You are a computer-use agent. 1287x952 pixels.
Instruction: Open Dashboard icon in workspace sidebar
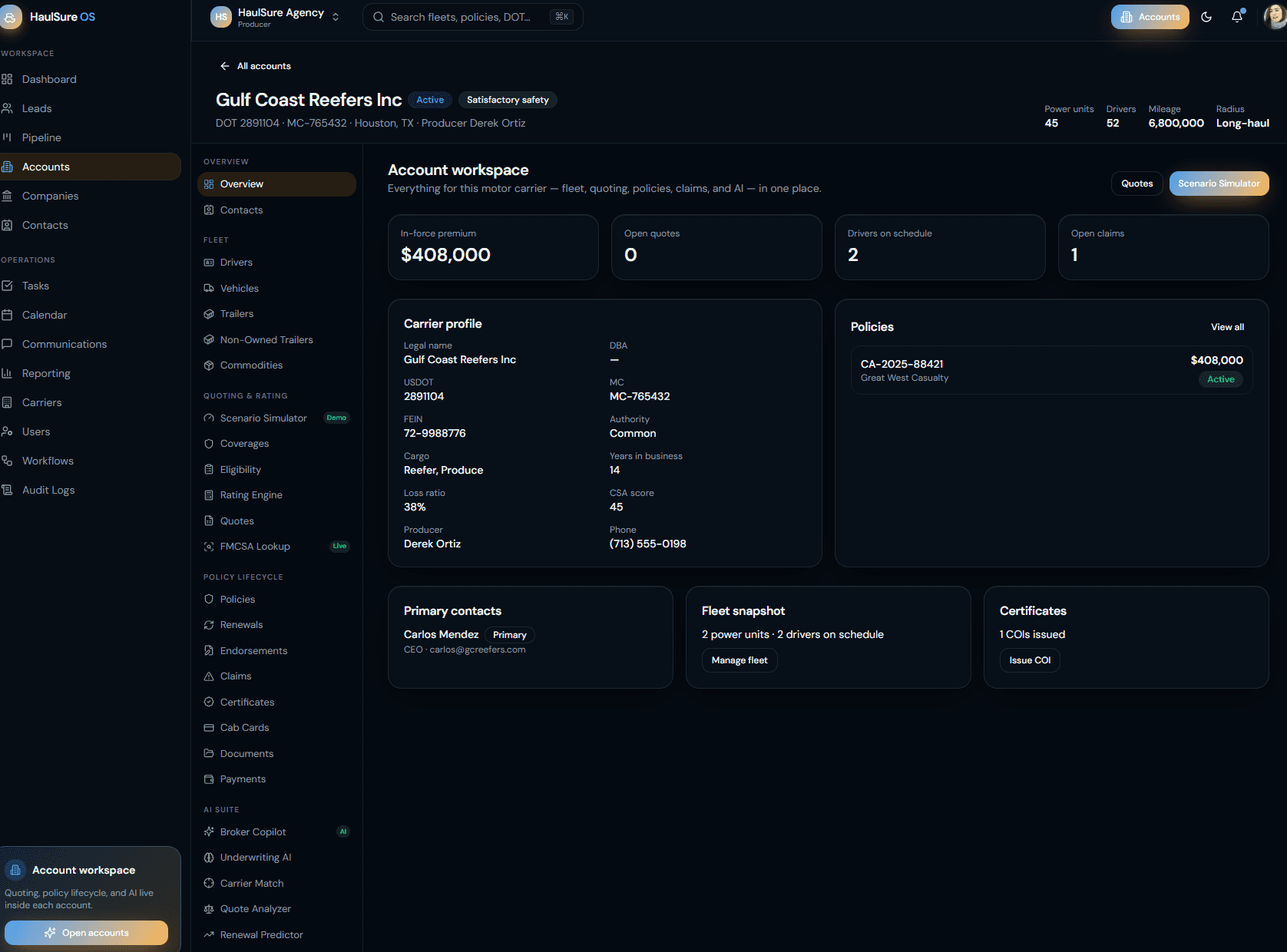coord(7,79)
